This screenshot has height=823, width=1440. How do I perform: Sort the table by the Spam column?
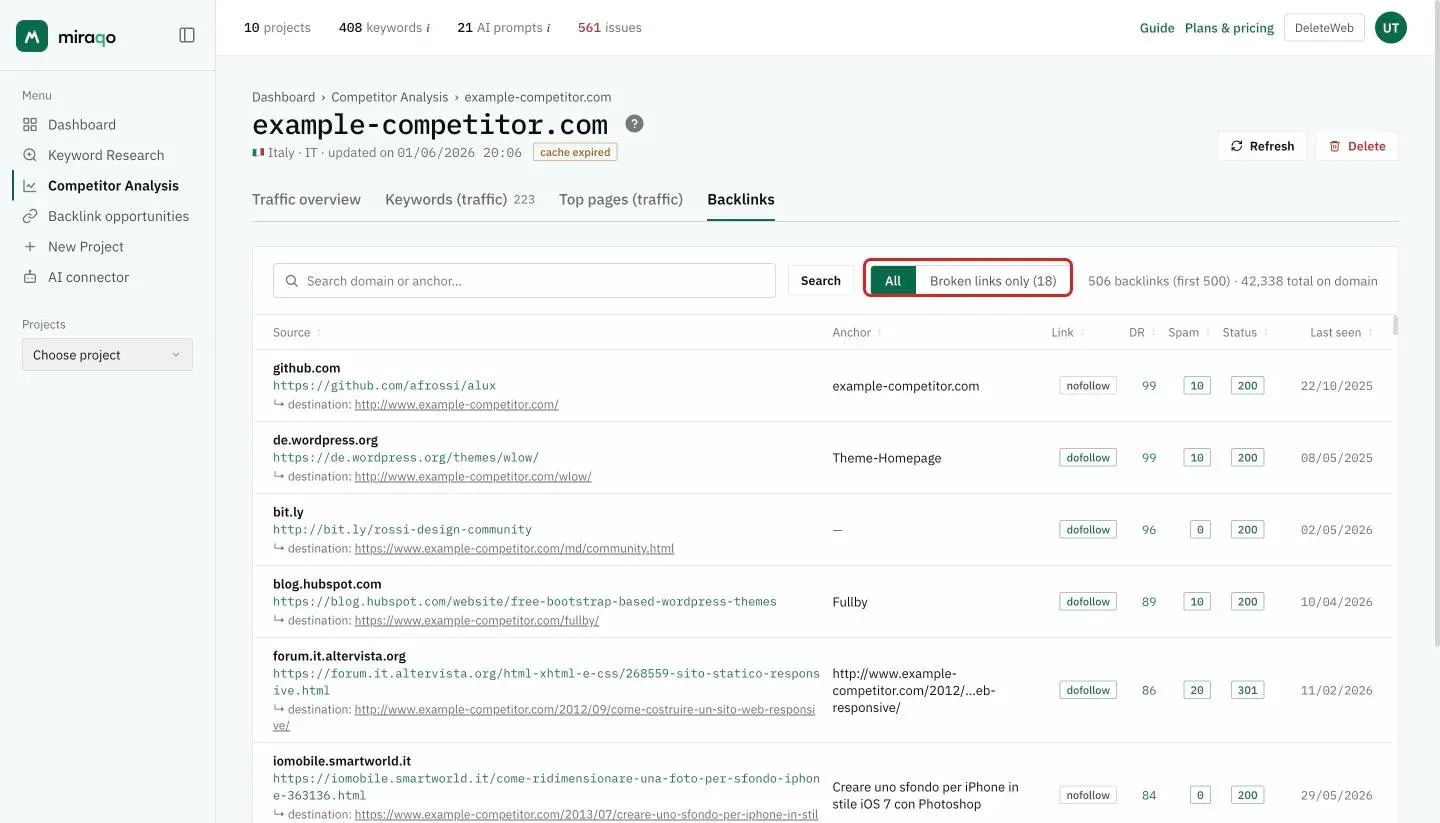(x=1188, y=332)
